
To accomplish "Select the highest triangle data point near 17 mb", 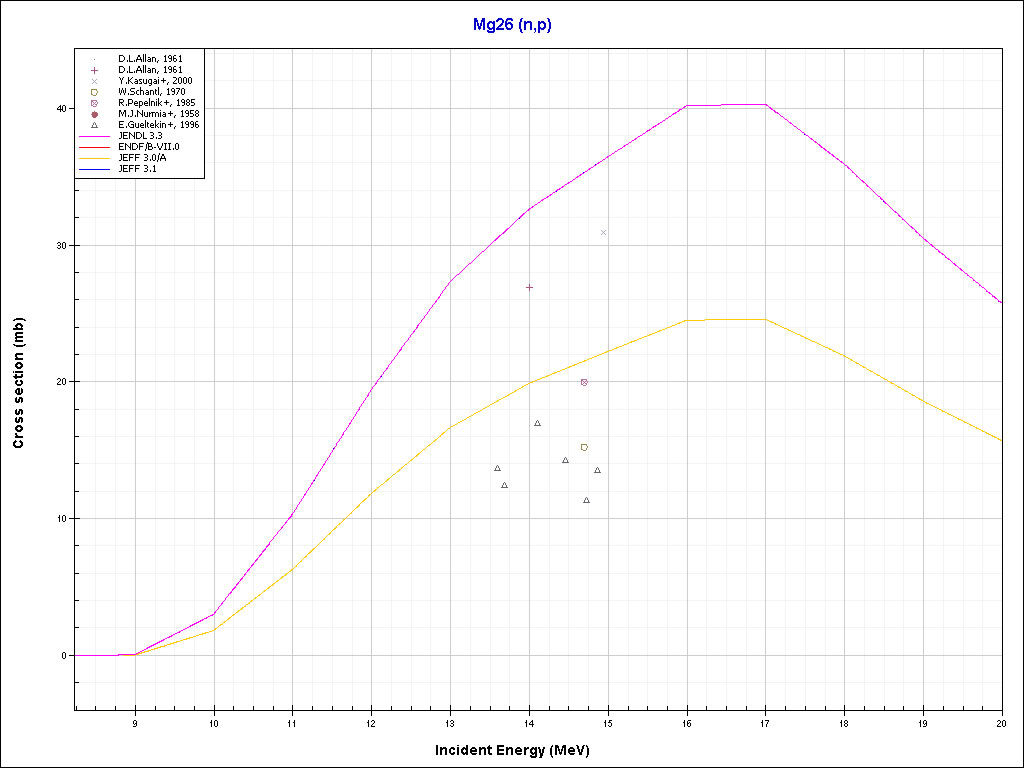I will point(537,423).
